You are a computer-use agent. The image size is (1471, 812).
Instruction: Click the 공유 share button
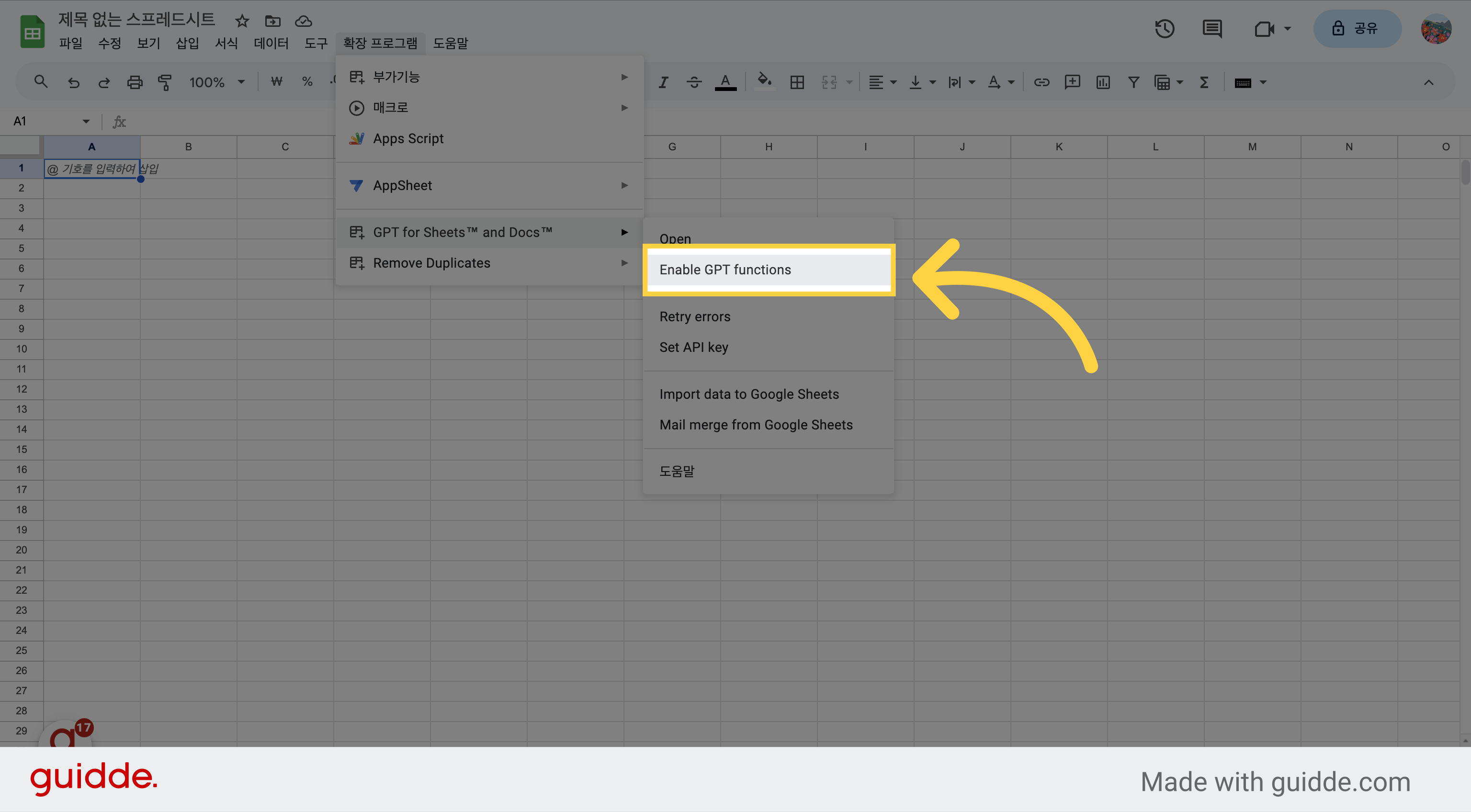point(1358,29)
